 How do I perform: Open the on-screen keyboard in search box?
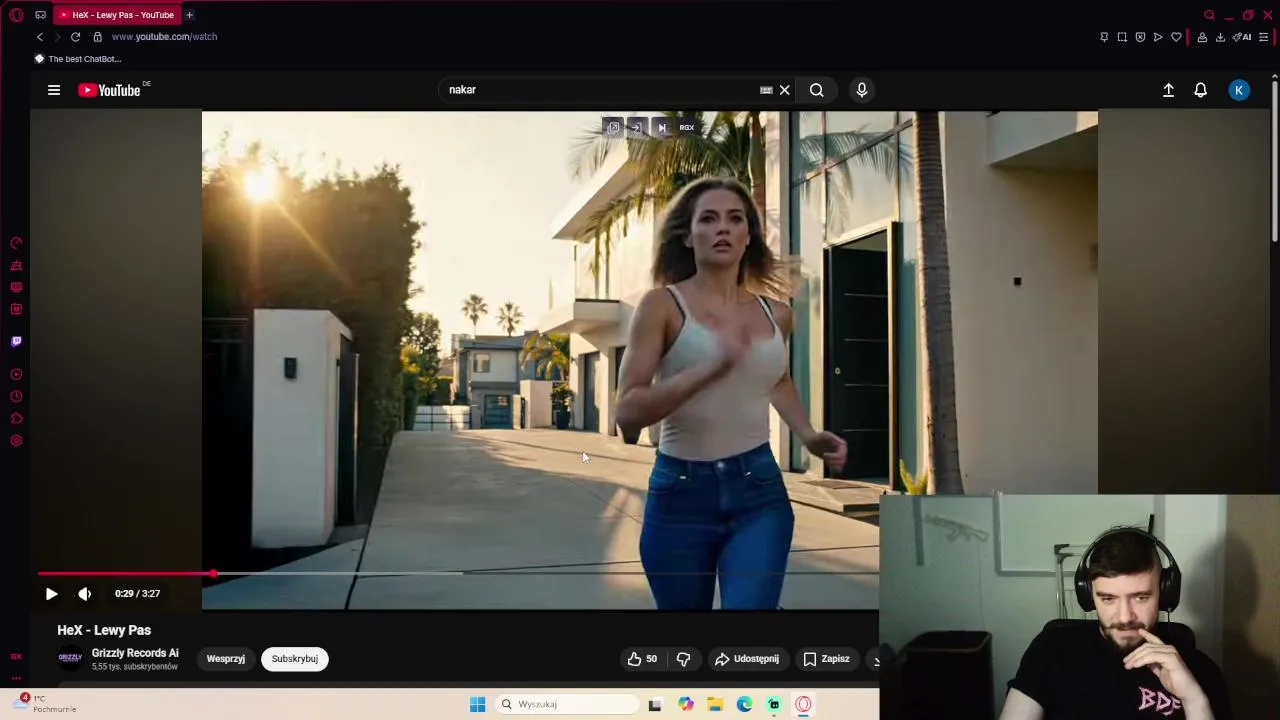(766, 90)
